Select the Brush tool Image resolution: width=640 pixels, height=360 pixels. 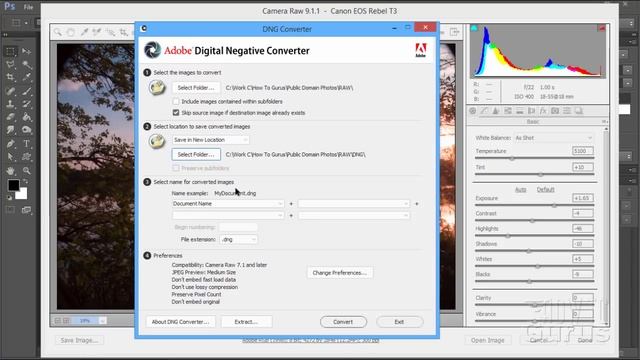point(27,91)
